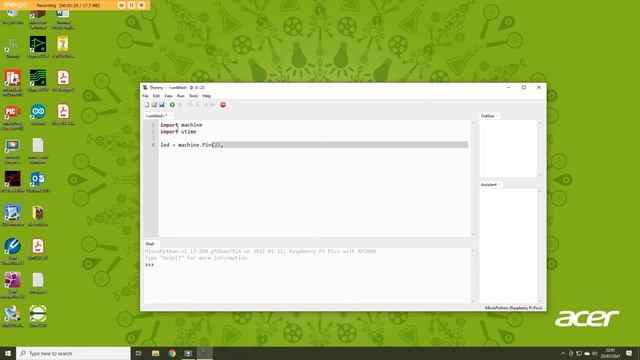Click the interpreter label MicroPython (Raspberry Pi Pico)
This screenshot has width=640, height=360.
[513, 308]
